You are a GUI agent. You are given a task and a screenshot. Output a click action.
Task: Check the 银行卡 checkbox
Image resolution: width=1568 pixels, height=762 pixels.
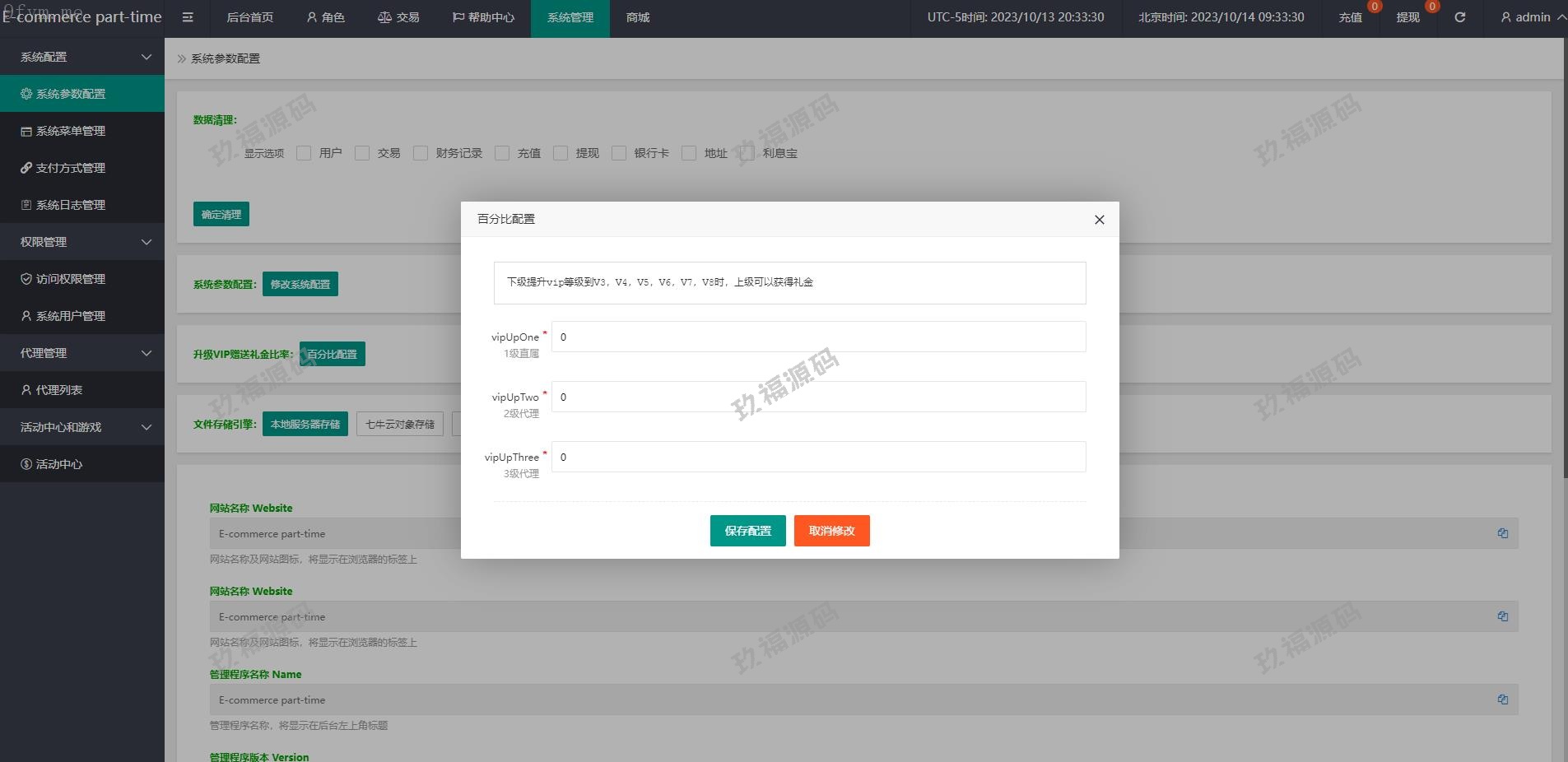click(619, 153)
